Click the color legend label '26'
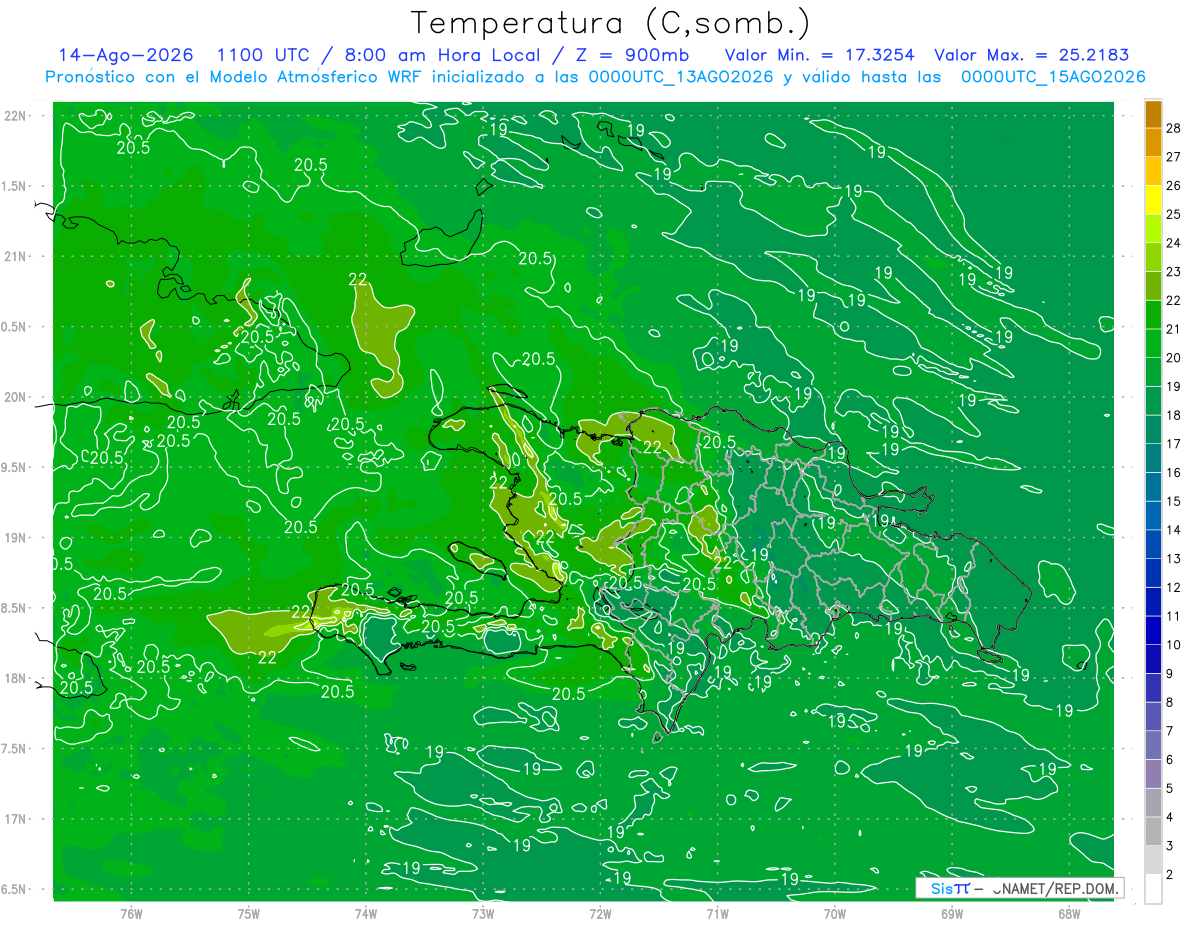Viewport: 1200px width, 927px height. pyautogui.click(x=1174, y=186)
